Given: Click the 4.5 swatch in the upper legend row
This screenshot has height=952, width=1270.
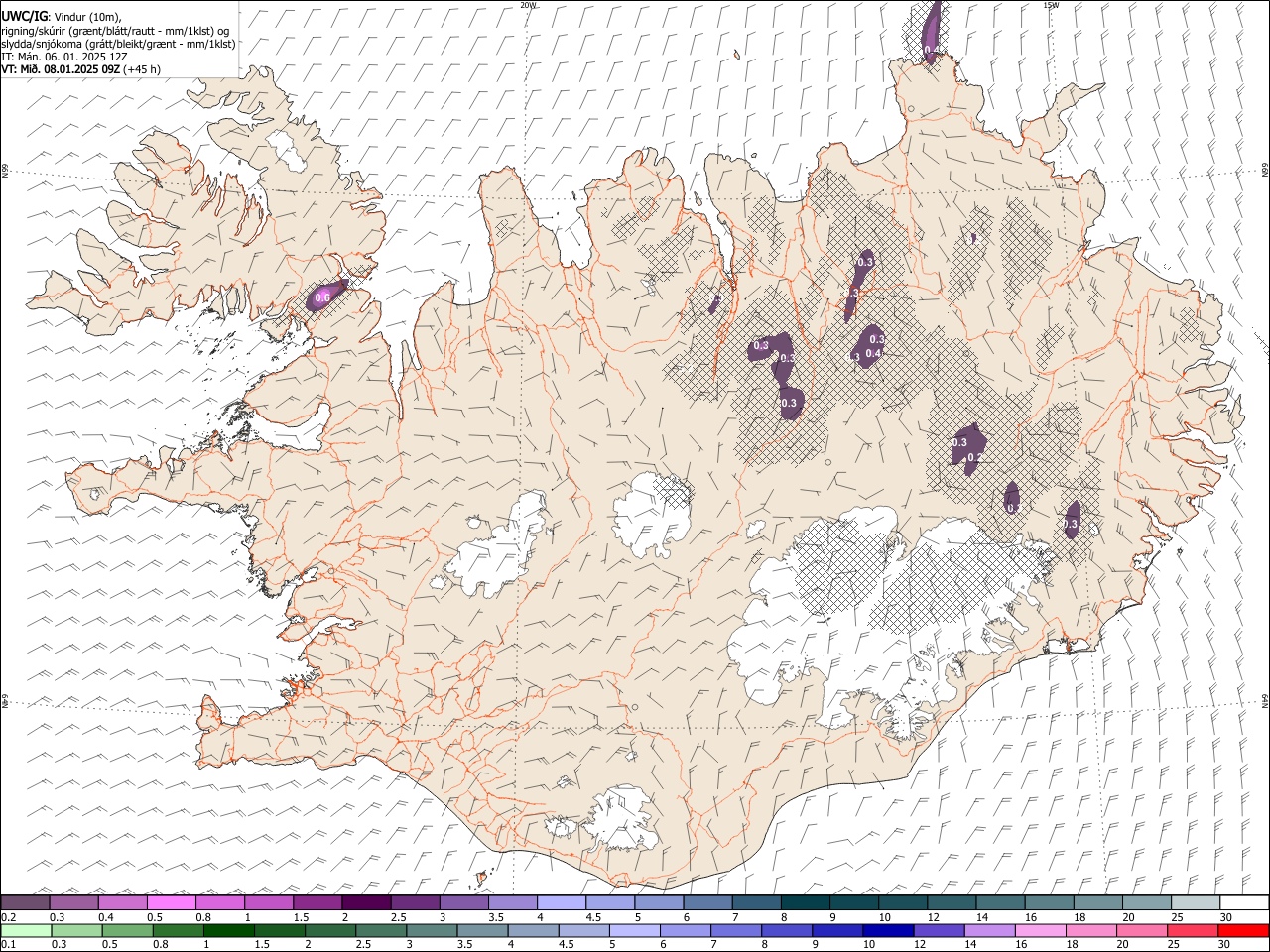Looking at the screenshot, I should point(609,902).
